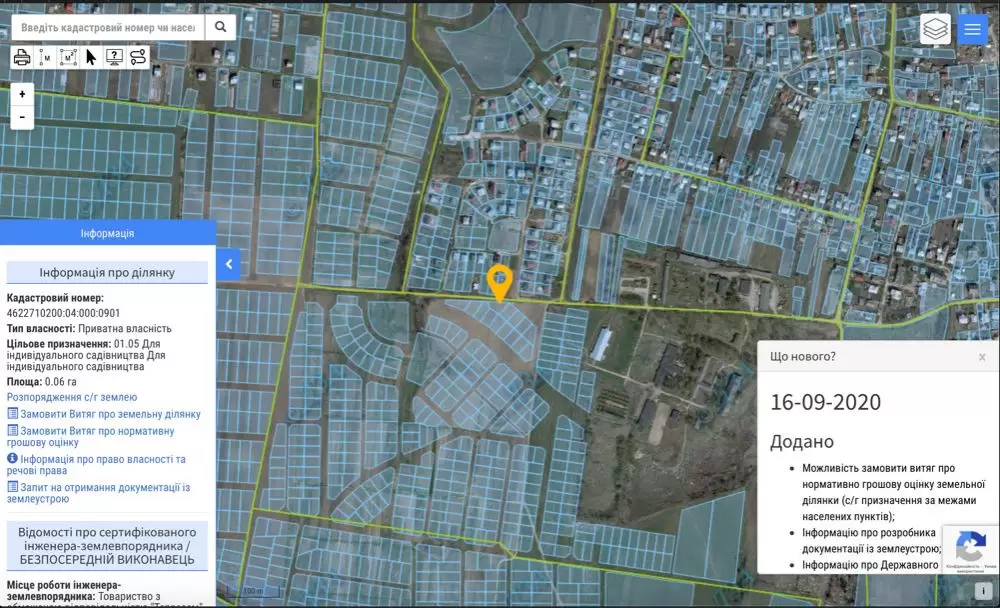Click the magnifier search button
Screen dimensions: 1000x608
point(220,27)
